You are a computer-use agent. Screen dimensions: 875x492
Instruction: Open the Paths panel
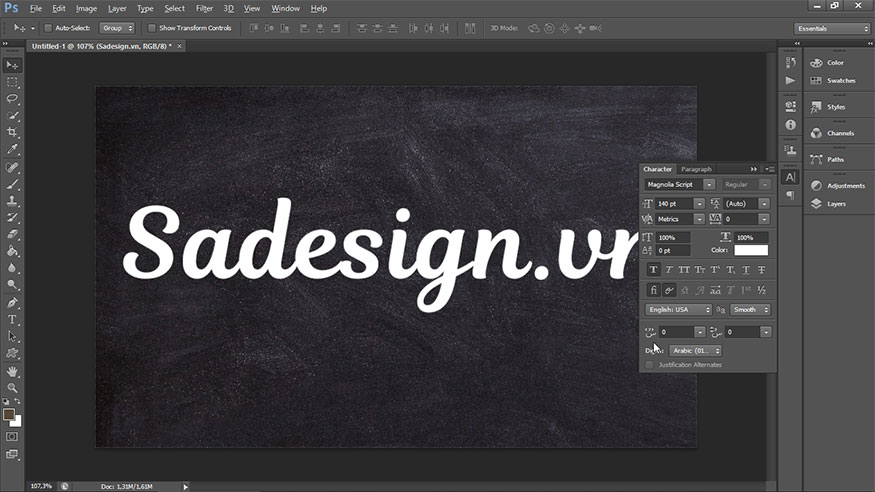pos(835,160)
